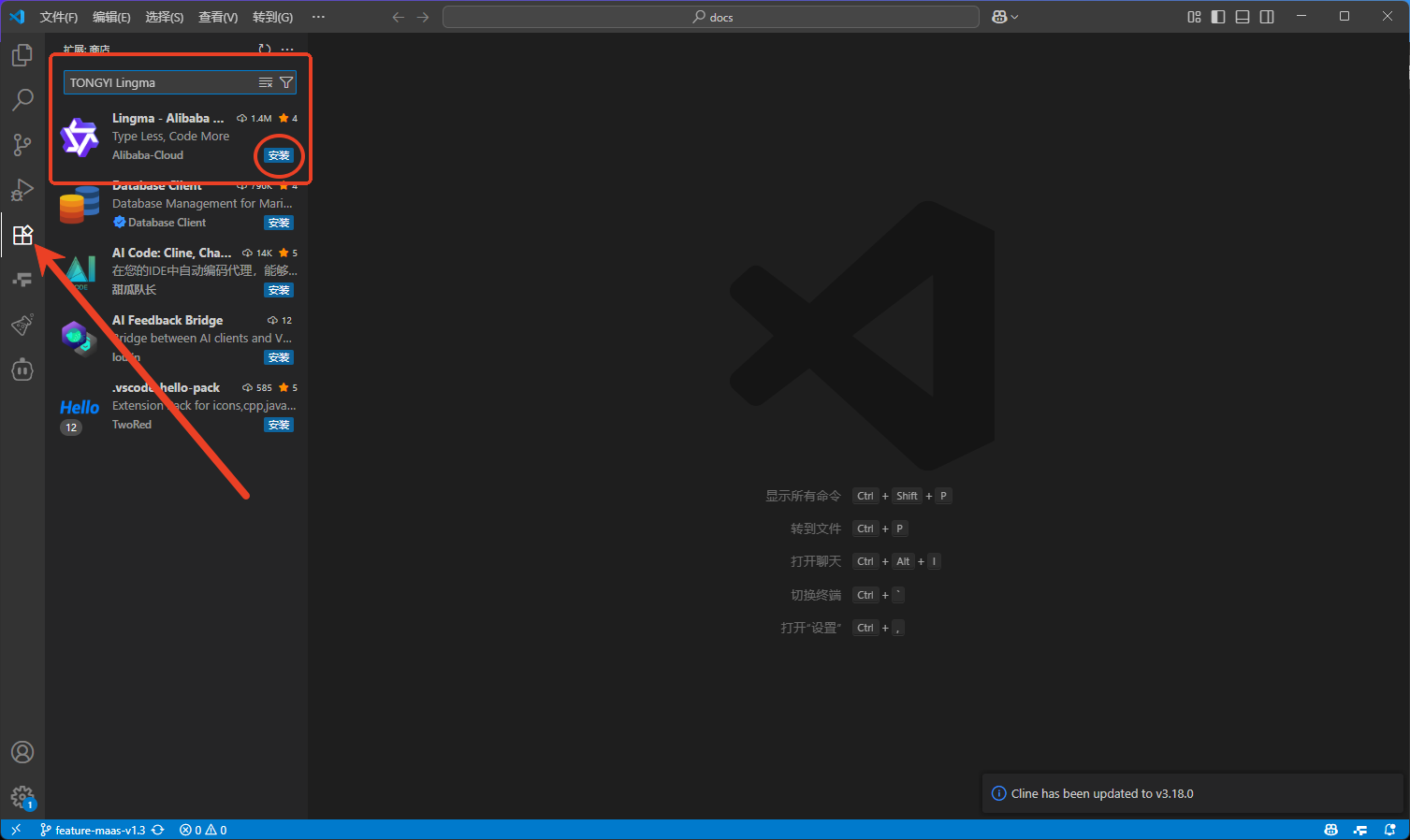Refresh the extensions list
Image resolution: width=1410 pixels, height=840 pixels.
click(x=265, y=50)
